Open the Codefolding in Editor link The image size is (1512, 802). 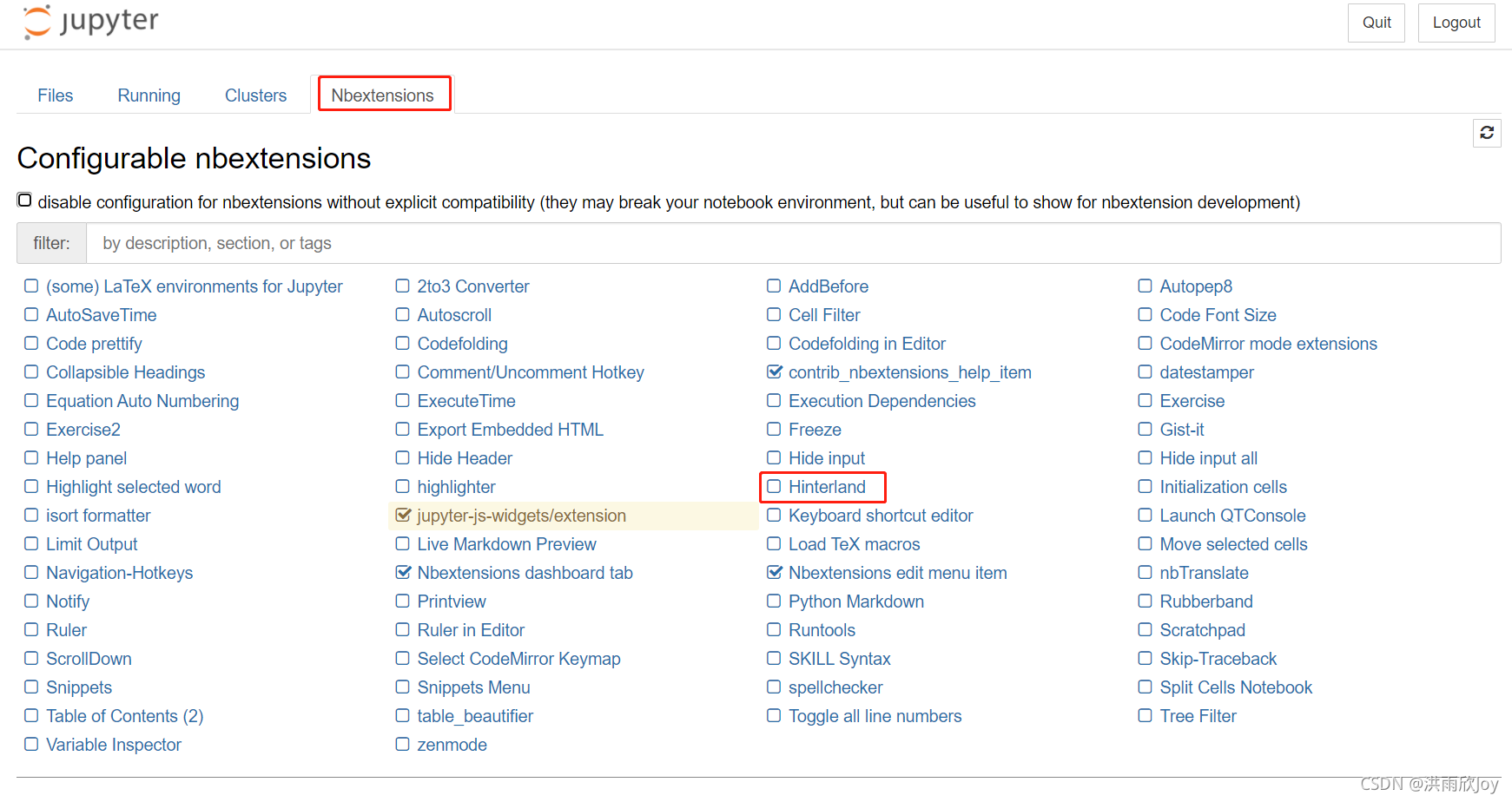[x=867, y=344]
